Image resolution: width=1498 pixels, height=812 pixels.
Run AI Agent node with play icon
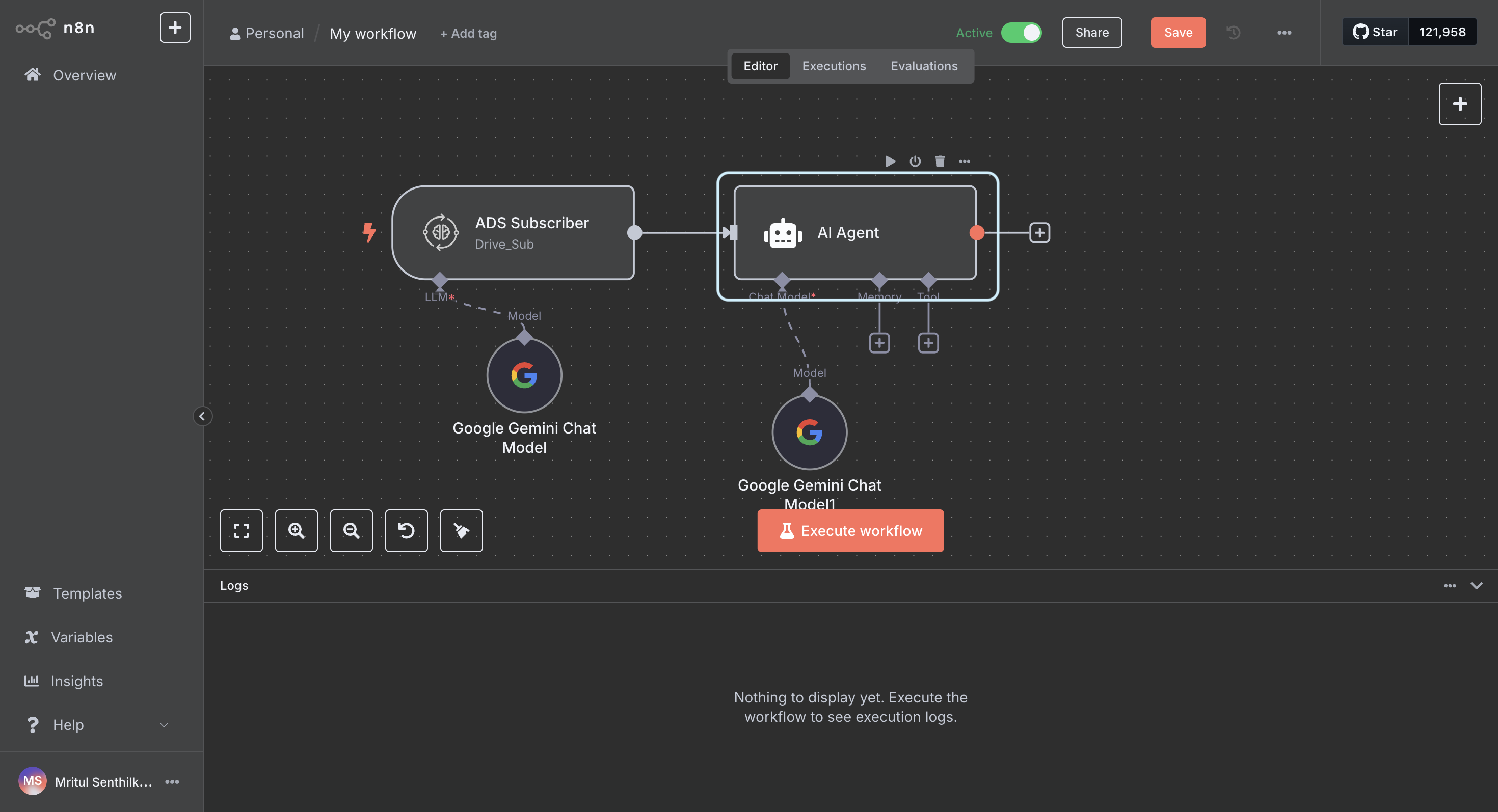(890, 161)
